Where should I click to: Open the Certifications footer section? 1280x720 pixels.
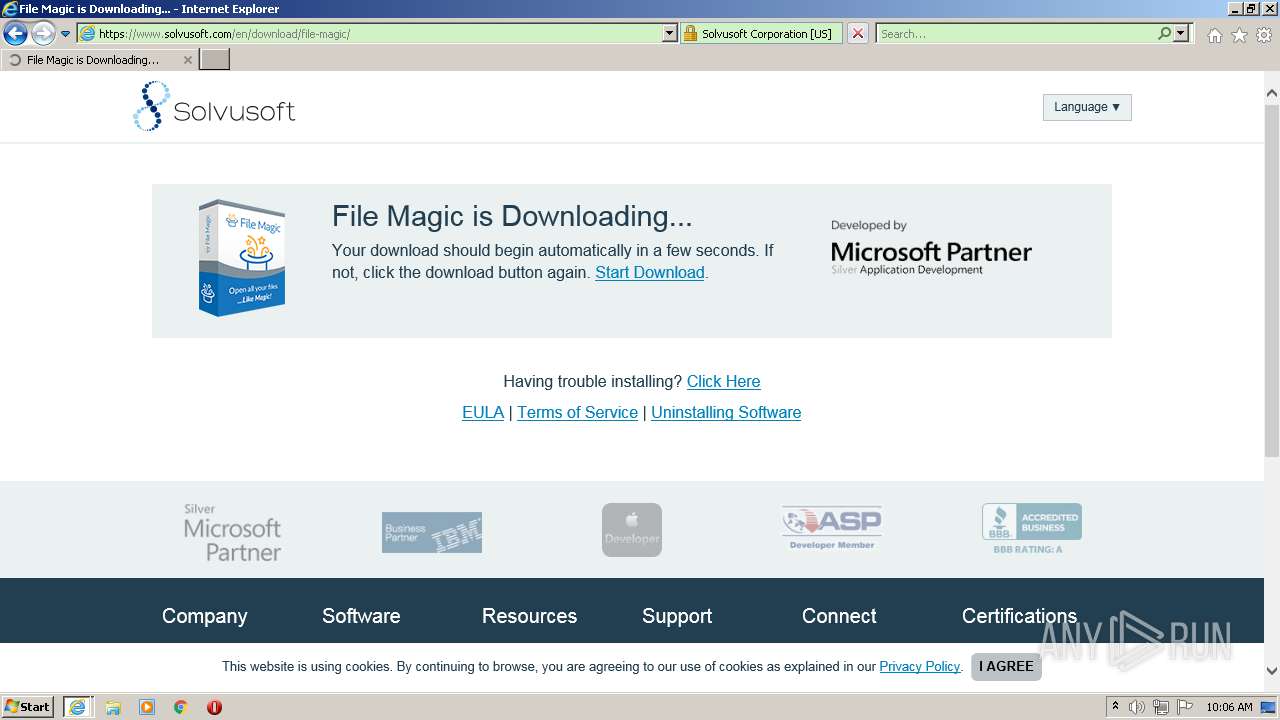point(1019,616)
